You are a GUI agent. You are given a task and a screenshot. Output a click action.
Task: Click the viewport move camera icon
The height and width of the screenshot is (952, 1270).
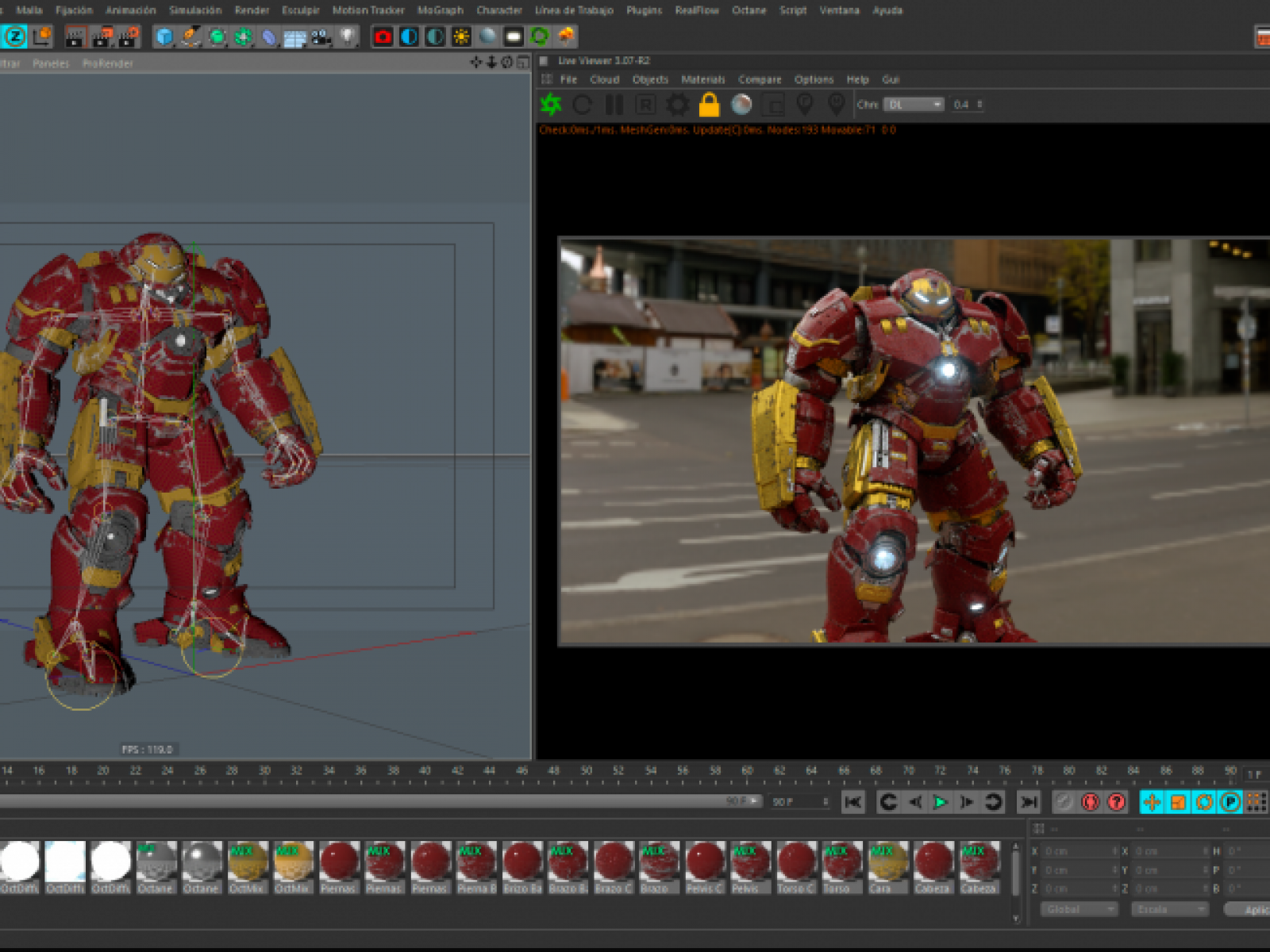(x=476, y=62)
